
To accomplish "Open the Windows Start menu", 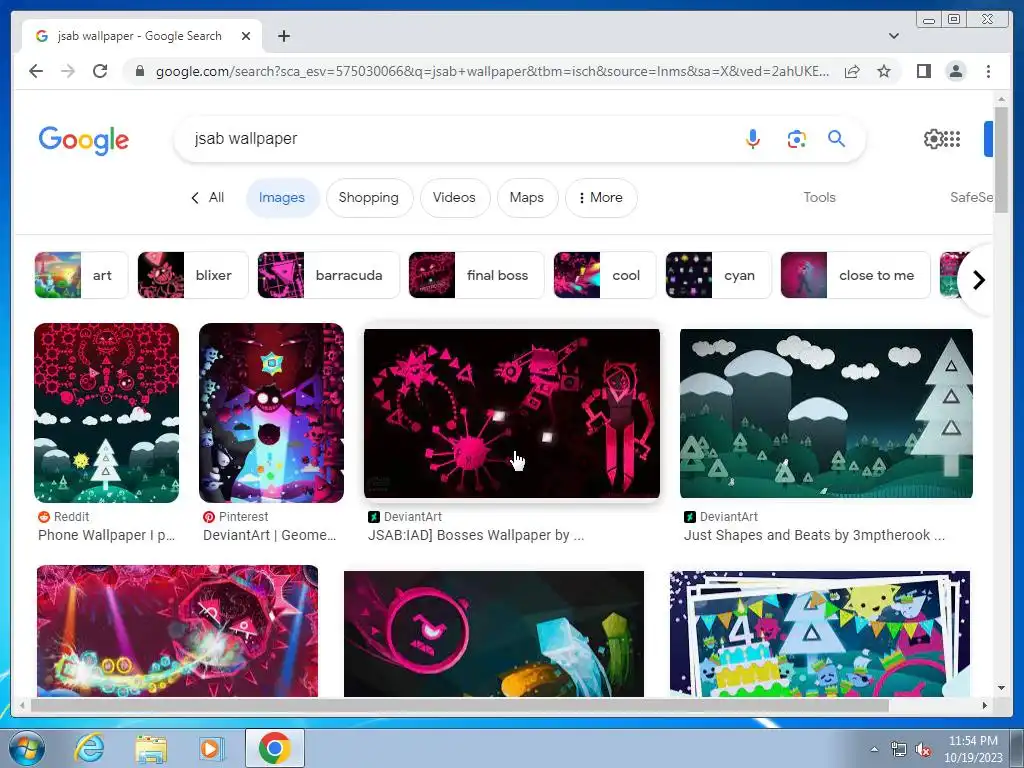I will tap(26, 748).
